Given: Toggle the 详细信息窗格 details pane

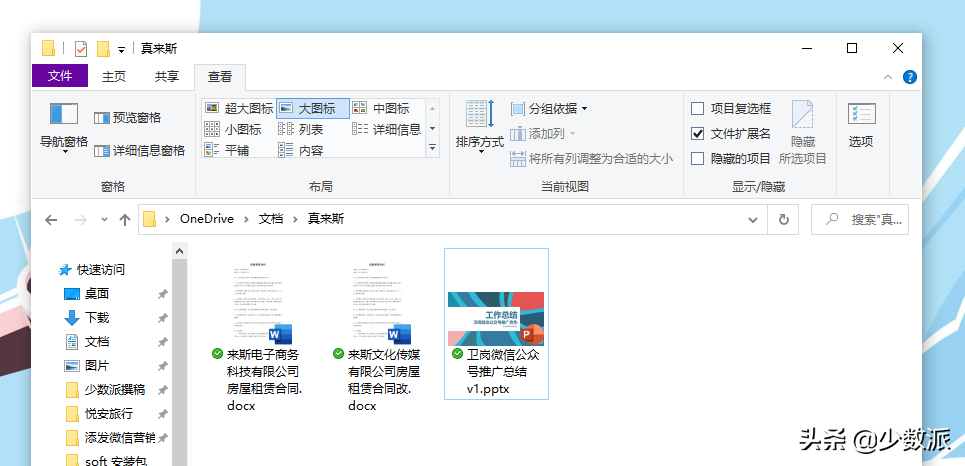Looking at the screenshot, I should (x=139, y=150).
